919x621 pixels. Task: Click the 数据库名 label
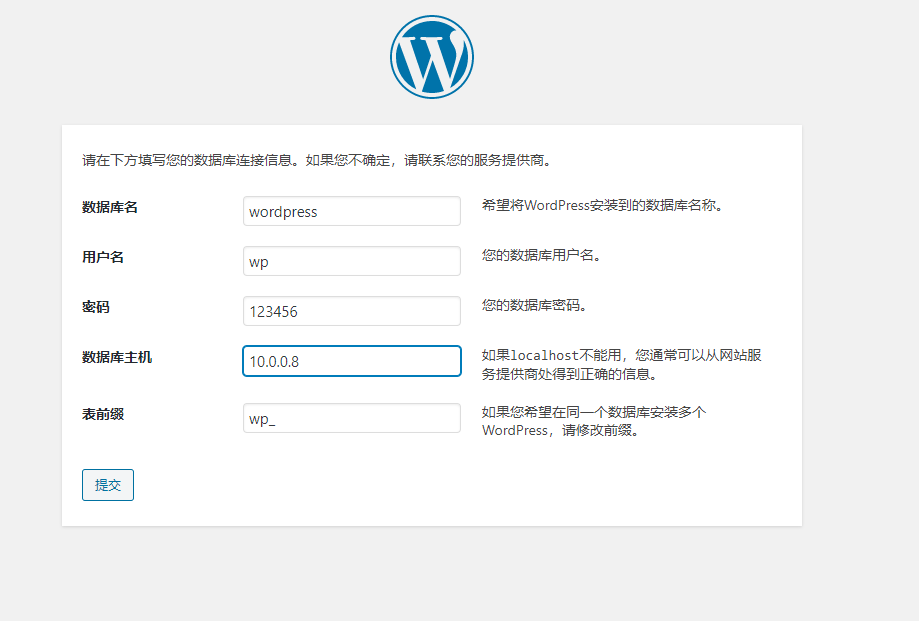[110, 207]
